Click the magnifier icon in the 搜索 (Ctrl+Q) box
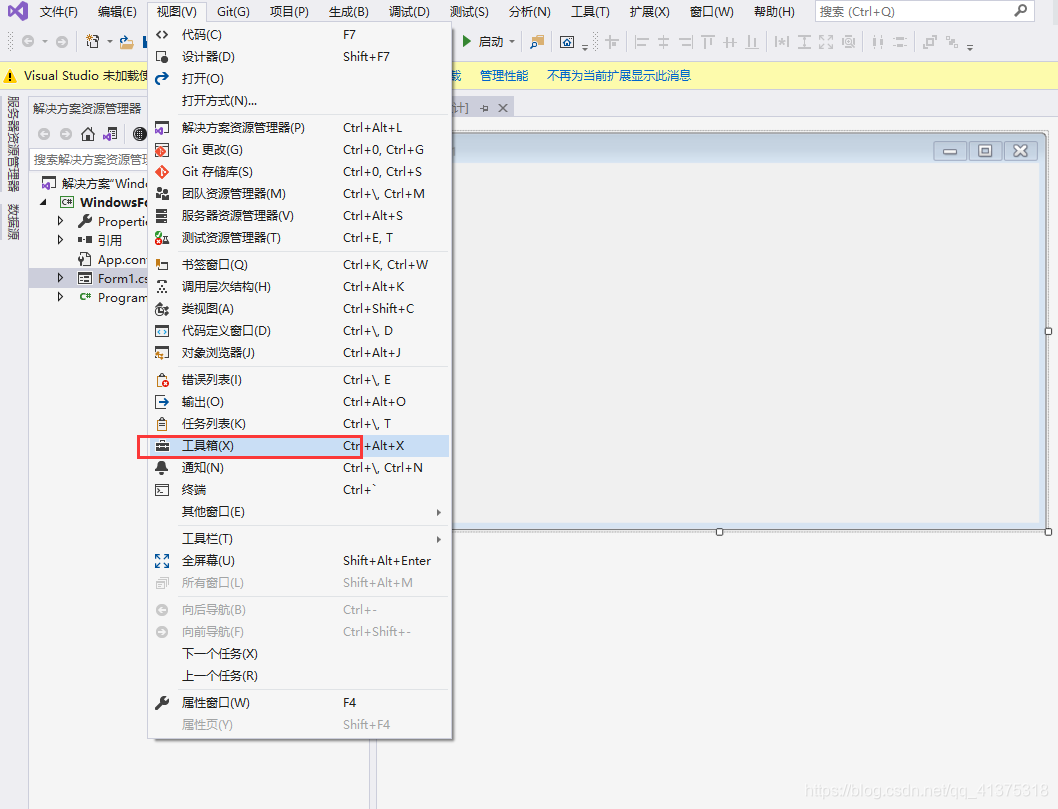Screen dimensions: 1058x809 tap(1021, 11)
